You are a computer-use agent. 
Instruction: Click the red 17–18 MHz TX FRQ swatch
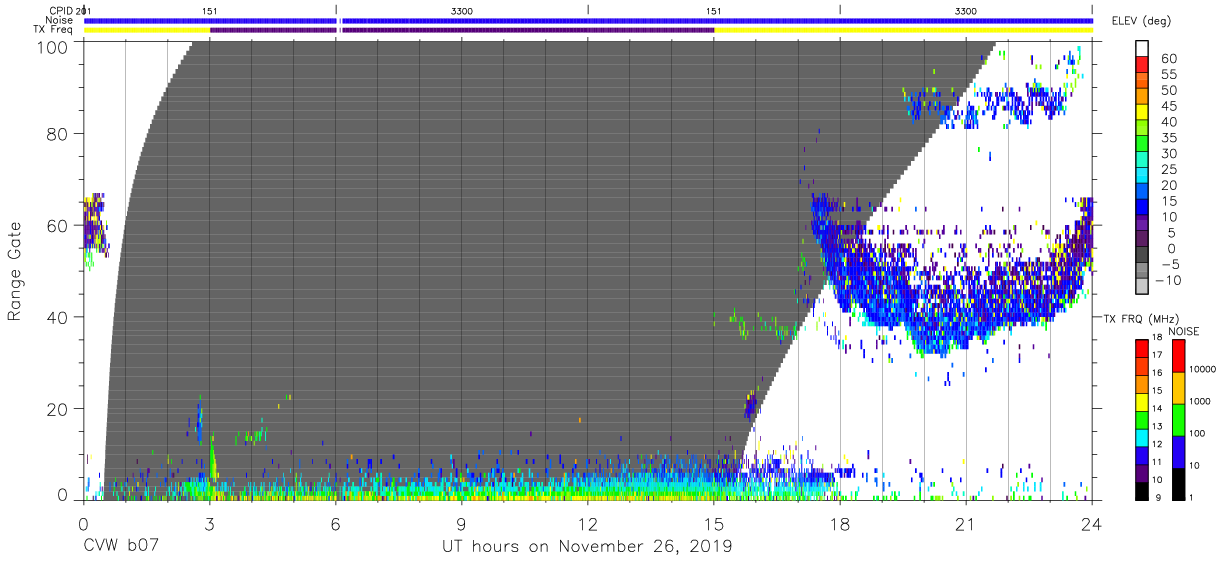tap(1143, 347)
